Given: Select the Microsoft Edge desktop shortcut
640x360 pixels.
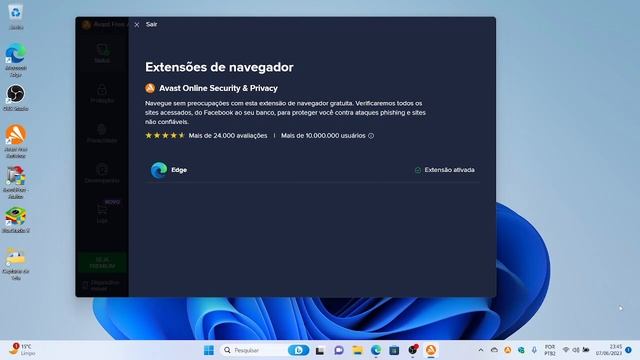Looking at the screenshot, I should 16,60.
